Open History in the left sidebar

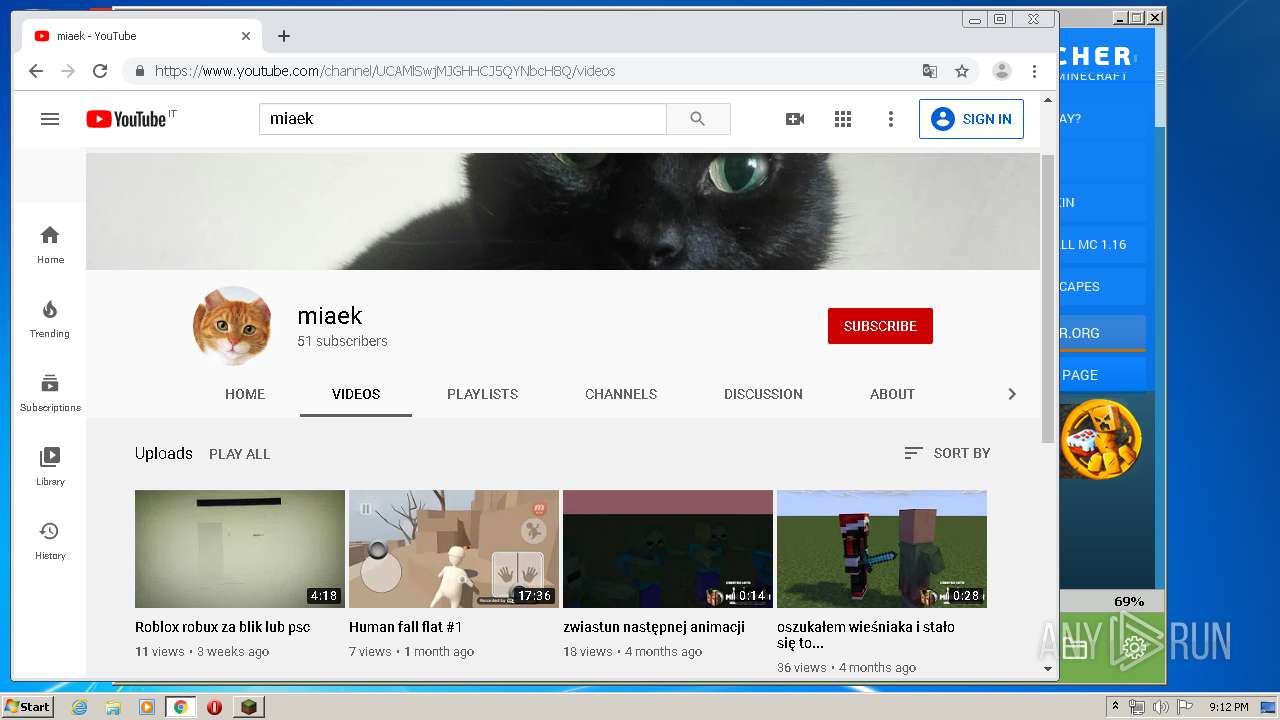click(x=50, y=540)
